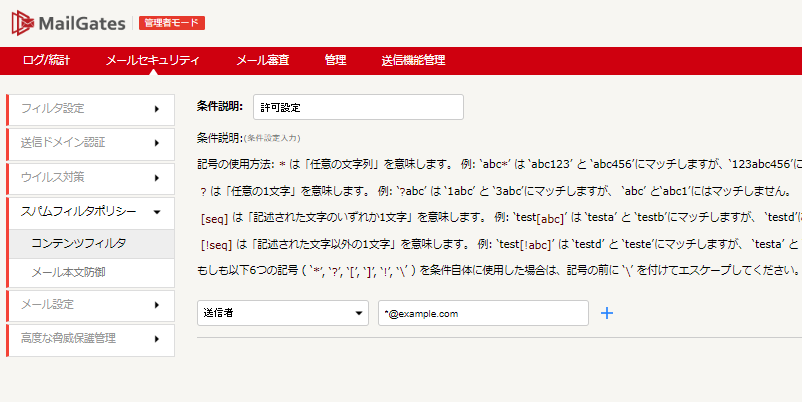Expand the 高度な脅威保護管理 section arrow

157,339
